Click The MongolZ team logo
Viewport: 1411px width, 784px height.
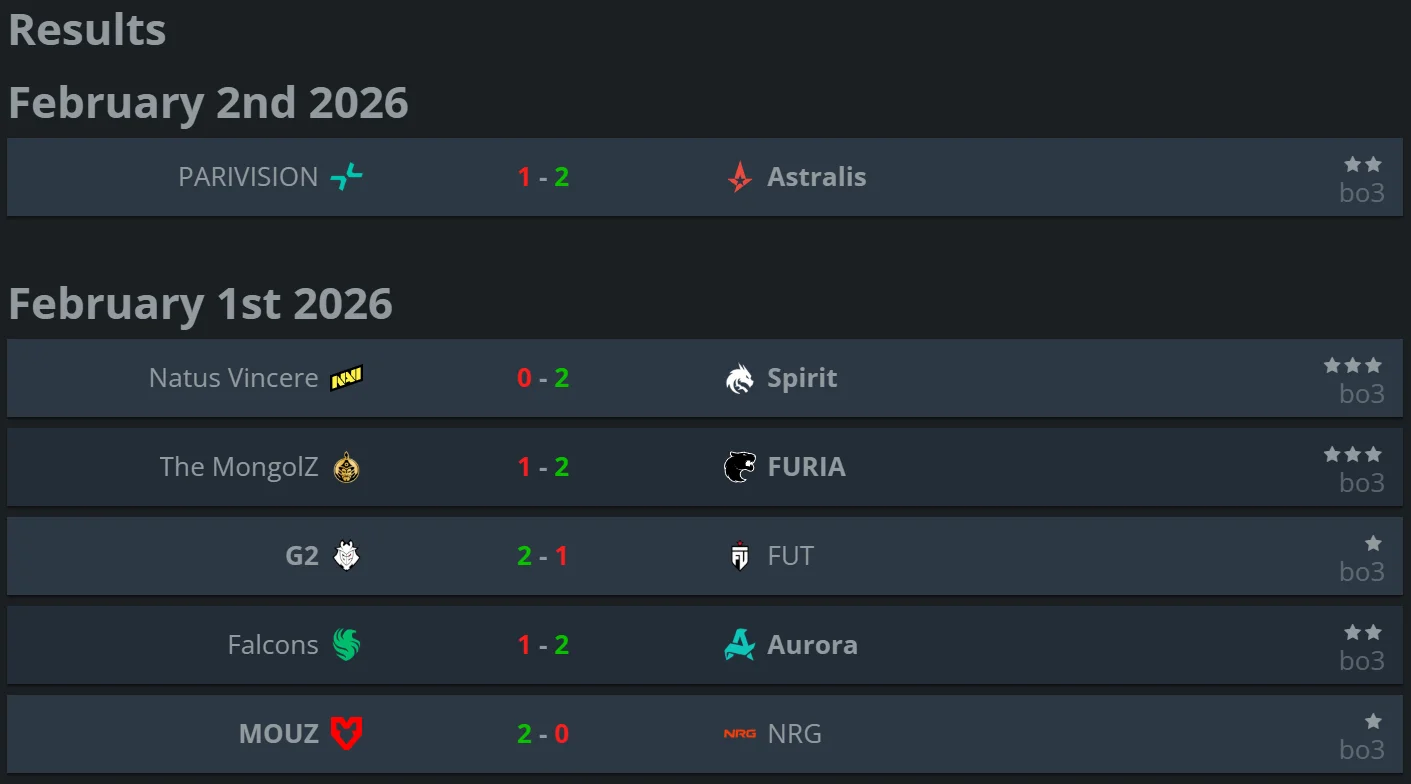click(x=346, y=467)
